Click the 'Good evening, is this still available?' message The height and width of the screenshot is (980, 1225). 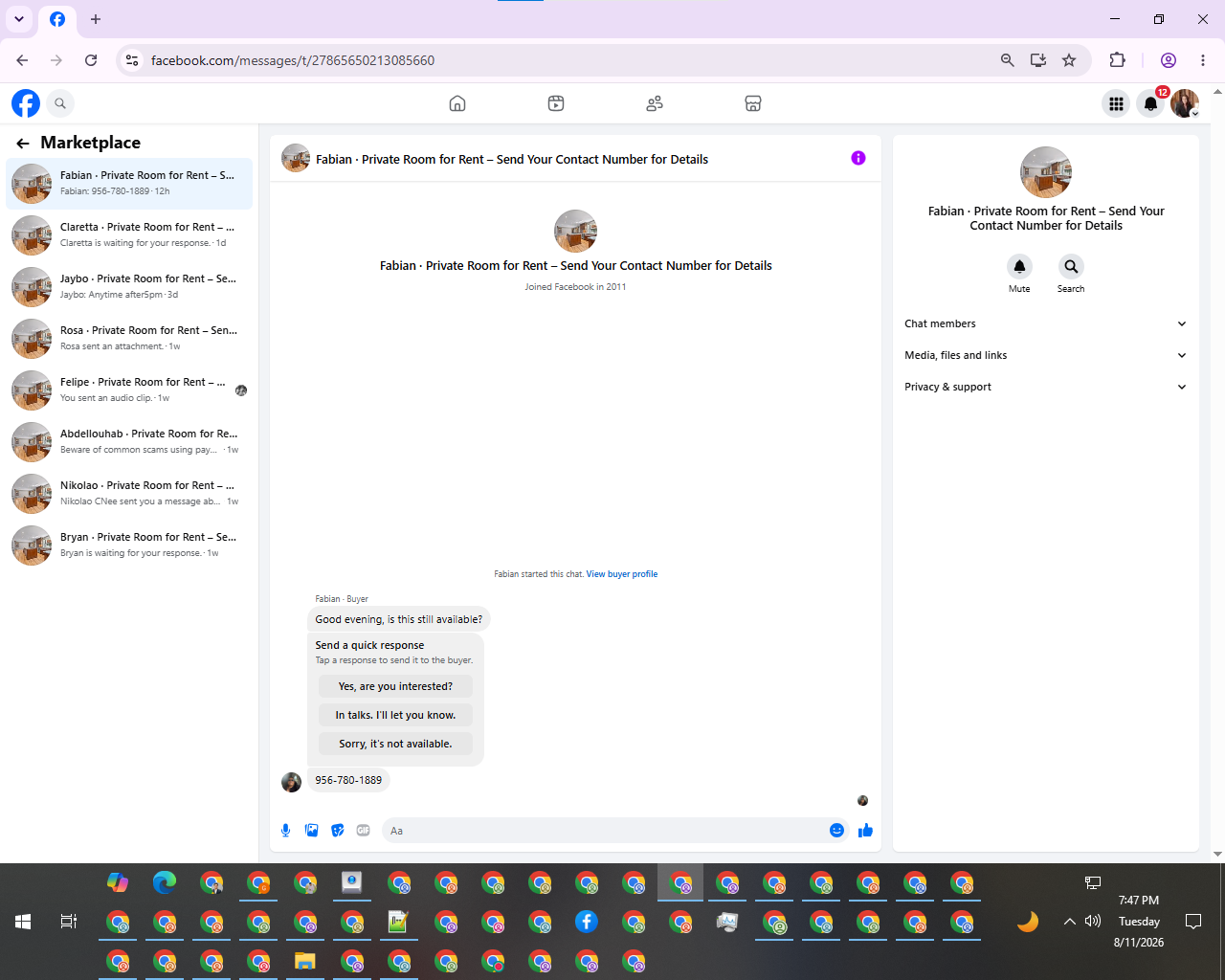point(399,619)
